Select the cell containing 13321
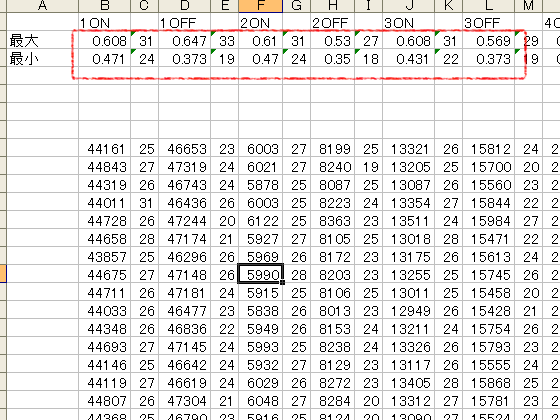This screenshot has height=420, width=560. click(409, 149)
